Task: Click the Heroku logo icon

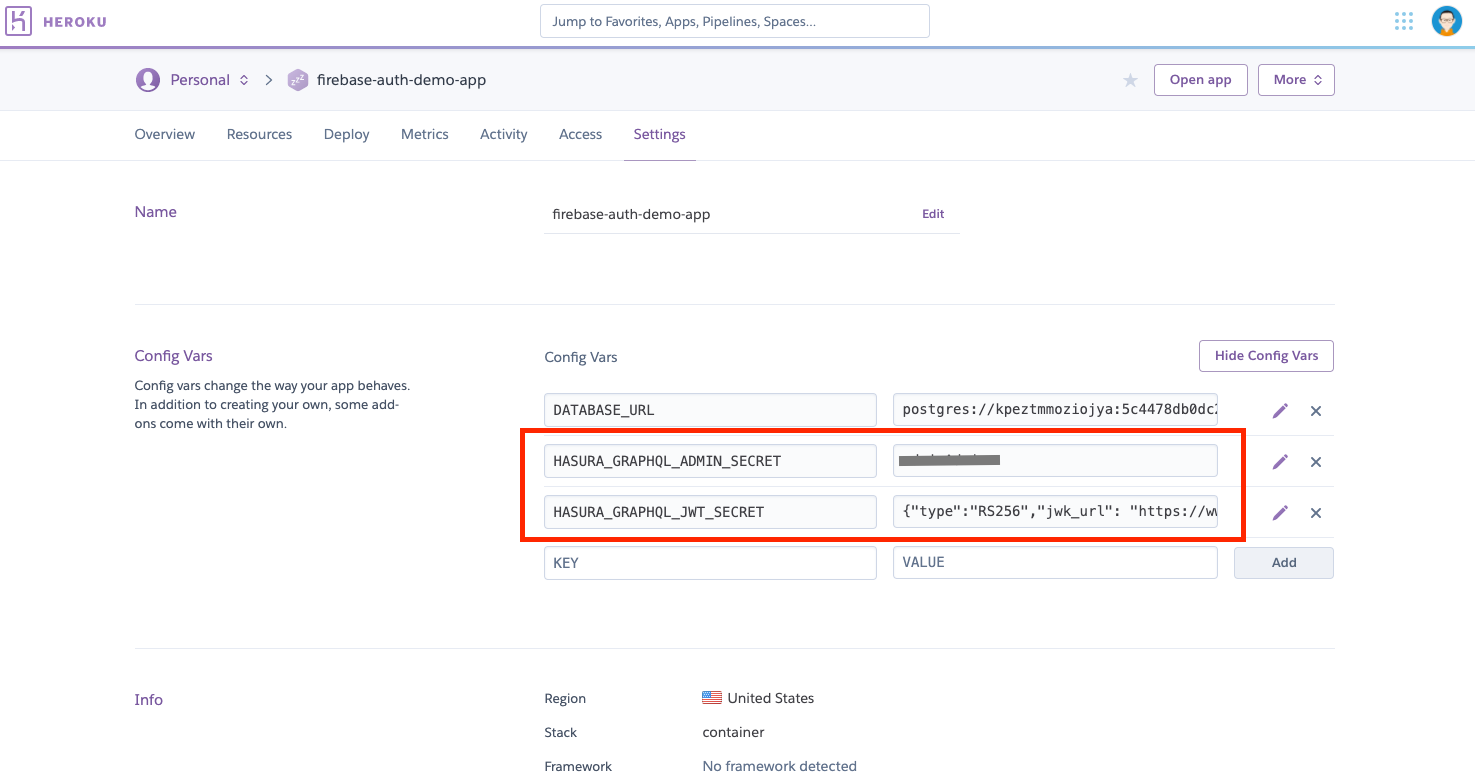Action: (x=20, y=21)
